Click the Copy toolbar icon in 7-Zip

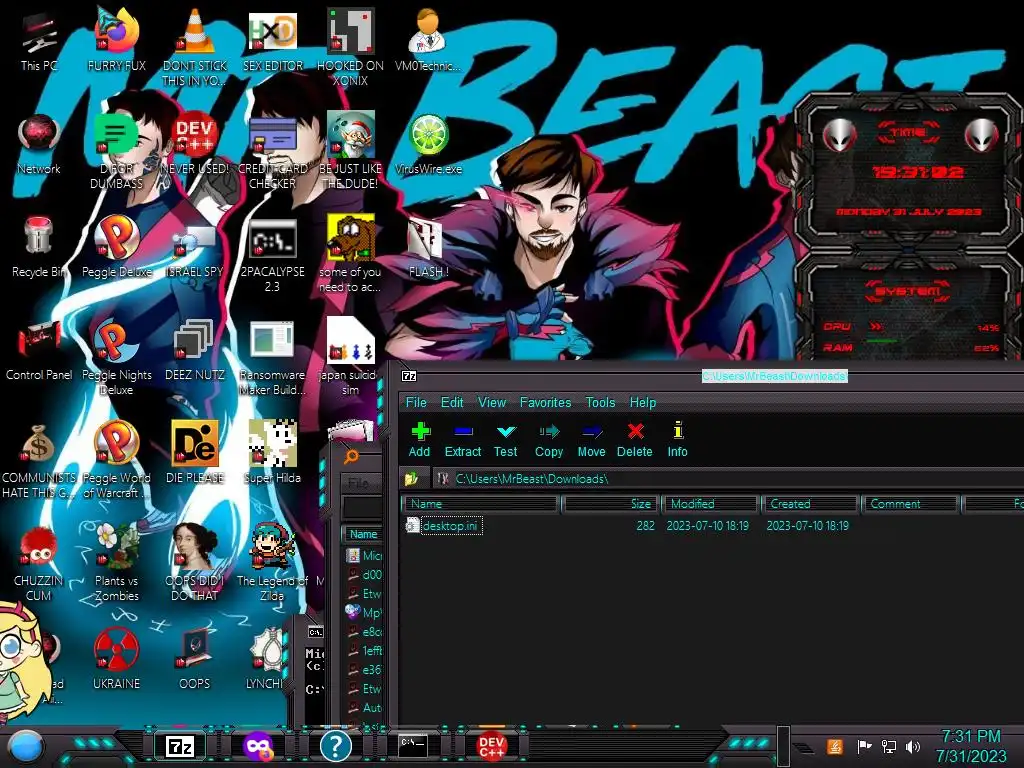[549, 432]
